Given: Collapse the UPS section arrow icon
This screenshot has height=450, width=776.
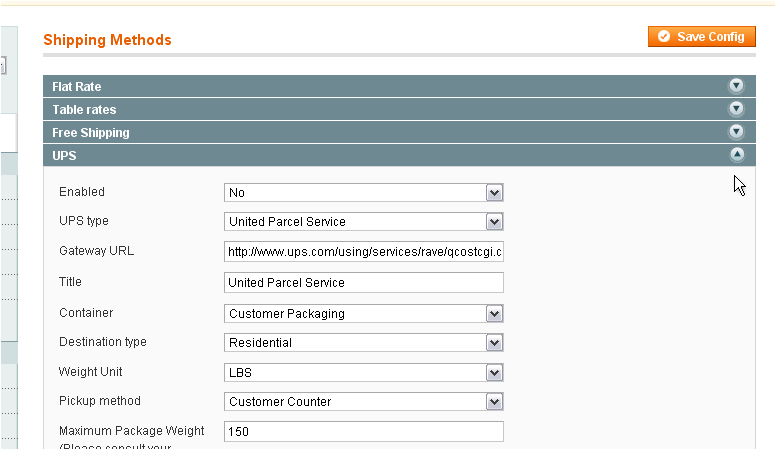Looking at the screenshot, I should coord(737,154).
